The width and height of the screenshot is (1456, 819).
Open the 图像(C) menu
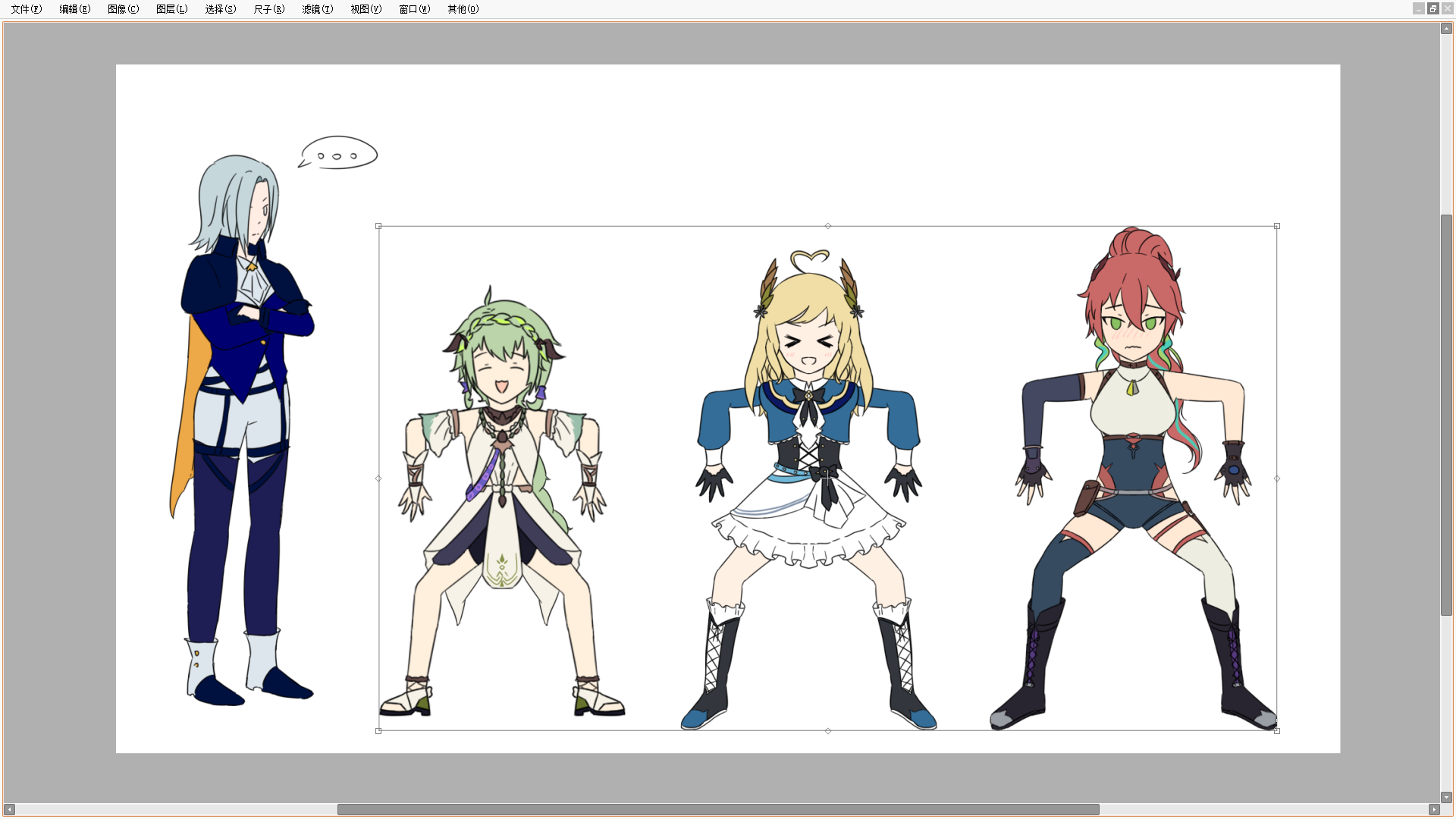point(124,9)
